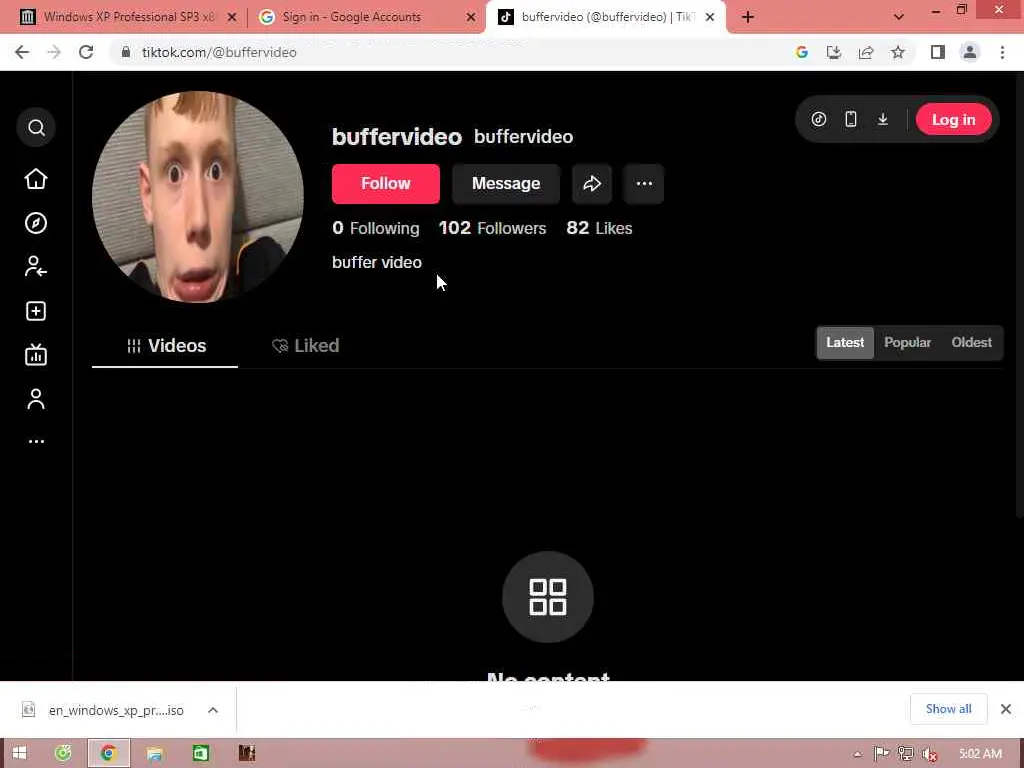Open the Chrome profile avatar
Viewport: 1024px width, 768px height.
(x=970, y=52)
